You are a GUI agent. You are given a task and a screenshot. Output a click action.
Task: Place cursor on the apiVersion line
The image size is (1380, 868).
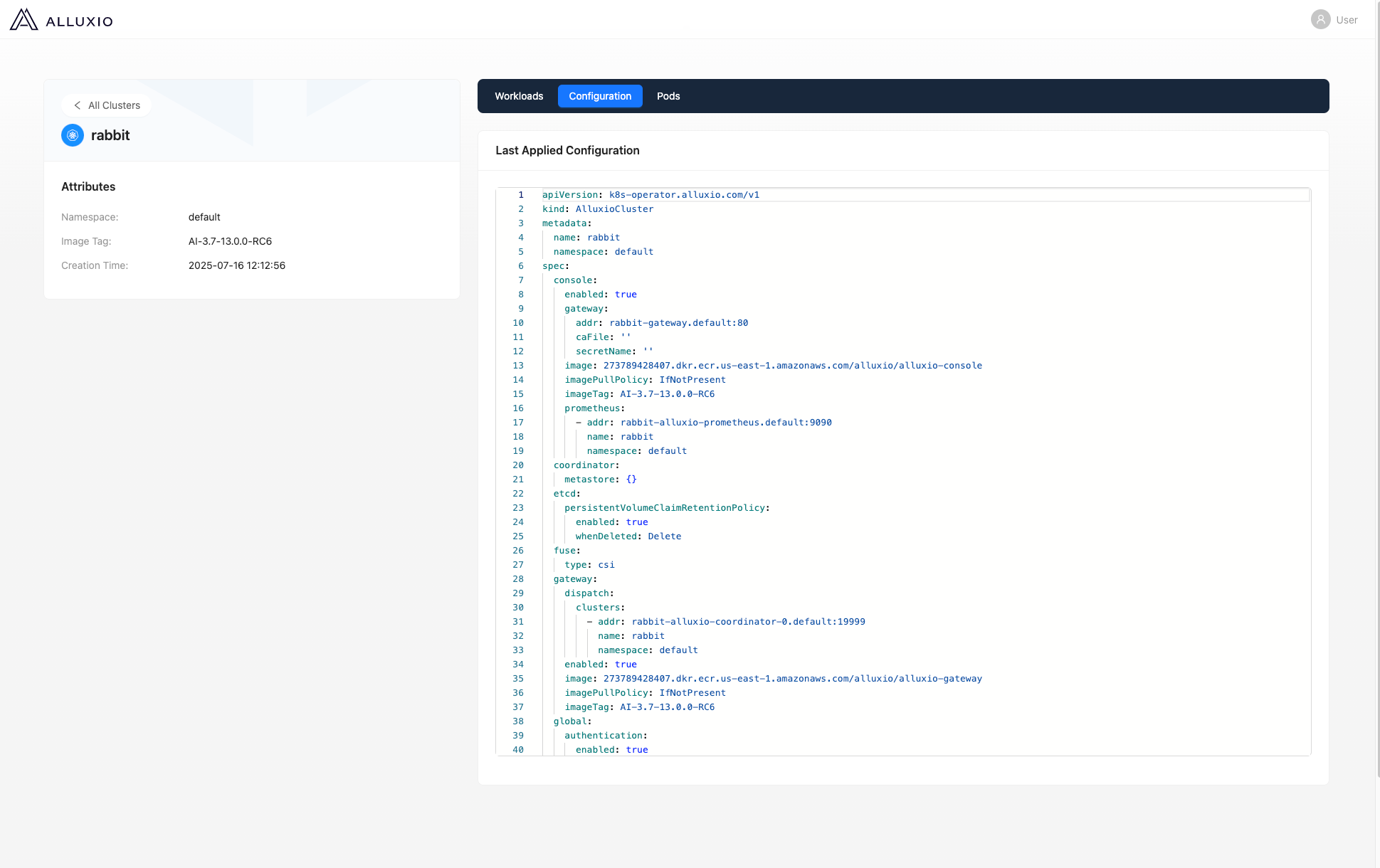[651, 195]
